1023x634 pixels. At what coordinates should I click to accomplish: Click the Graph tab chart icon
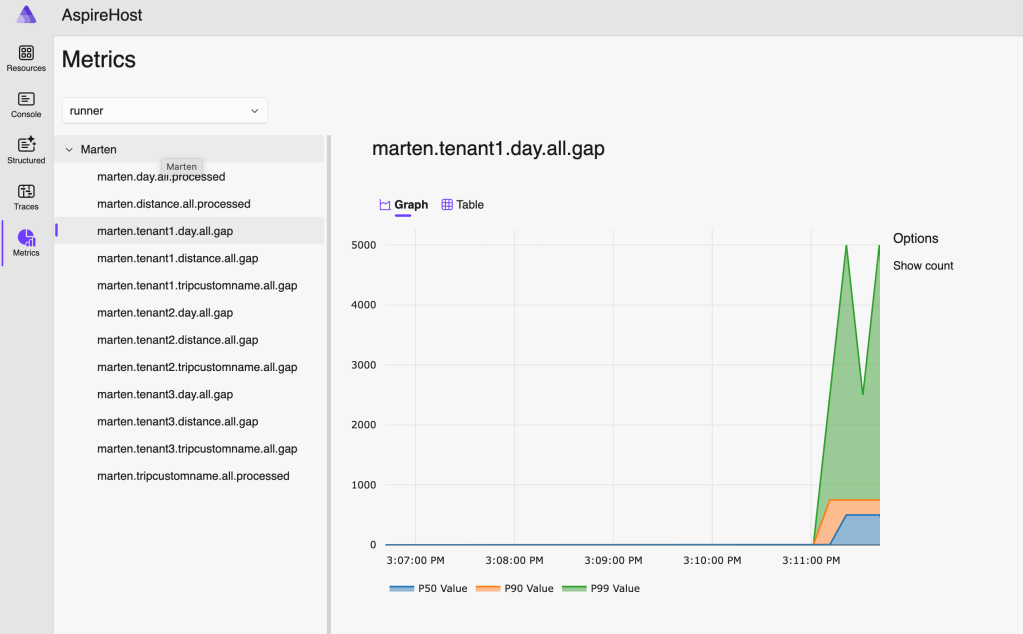tap(384, 205)
